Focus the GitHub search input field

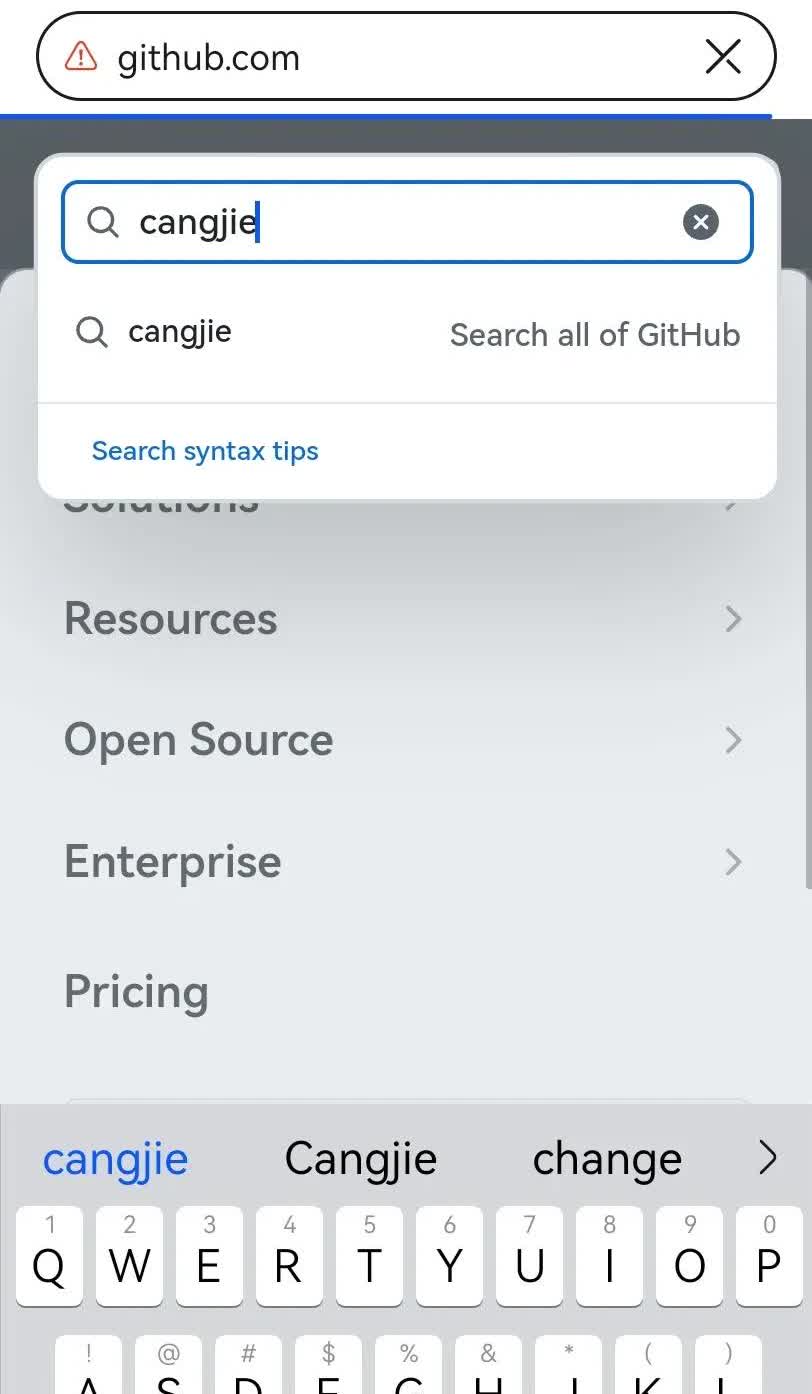400,222
